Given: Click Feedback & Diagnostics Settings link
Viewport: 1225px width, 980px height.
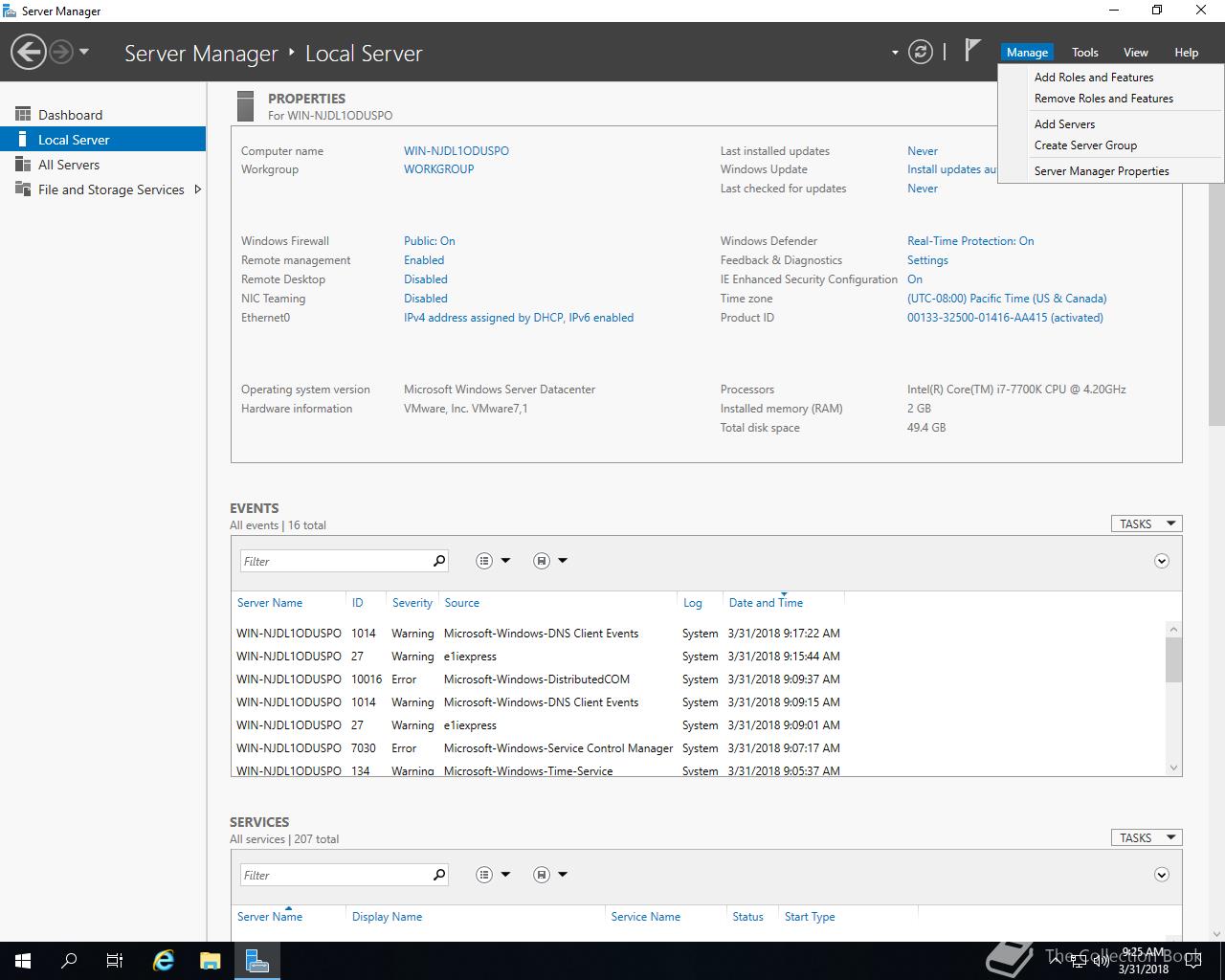Looking at the screenshot, I should [927, 260].
